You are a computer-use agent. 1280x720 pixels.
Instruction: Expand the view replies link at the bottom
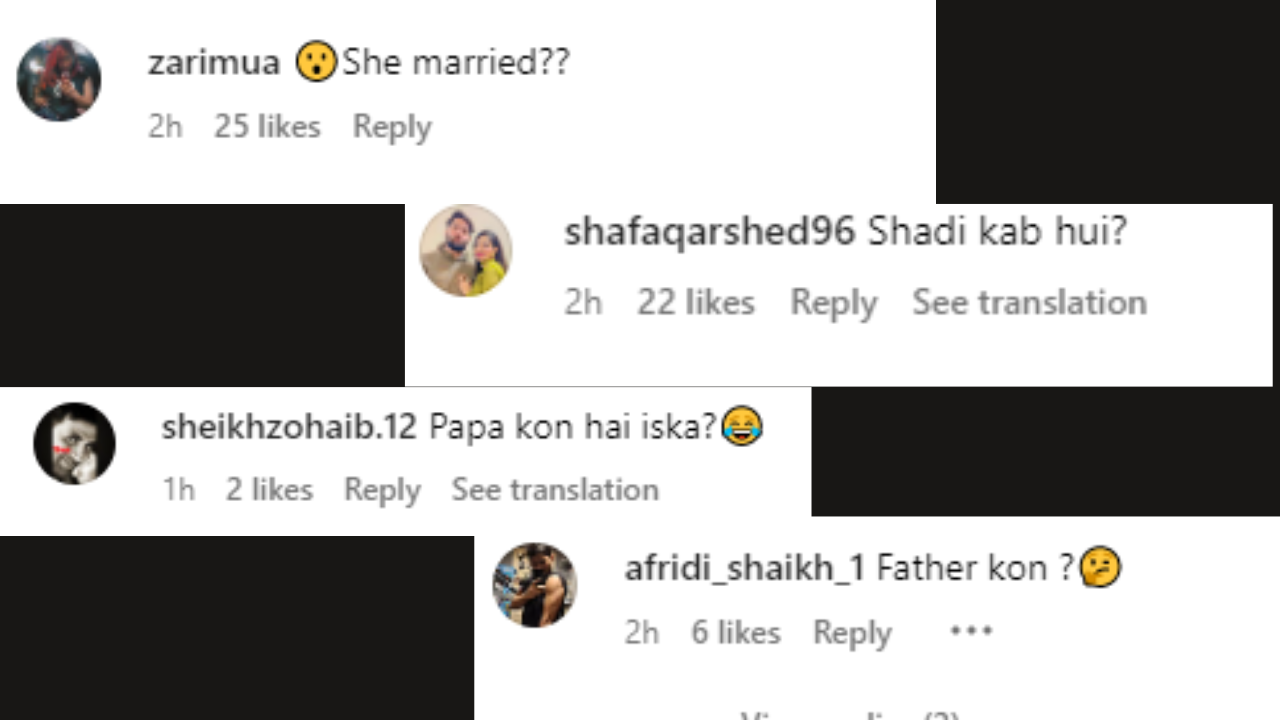click(850, 714)
